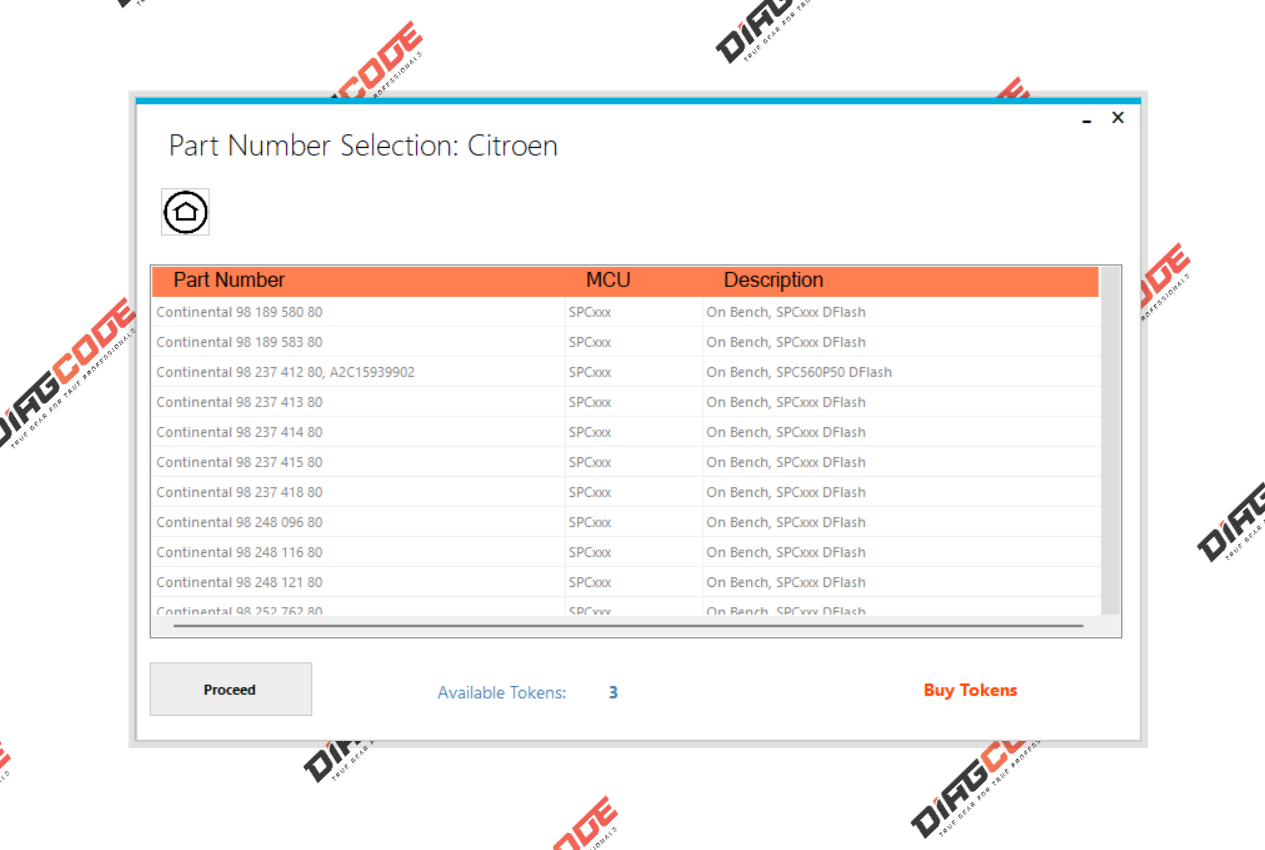Click the token count 3

[x=613, y=692]
